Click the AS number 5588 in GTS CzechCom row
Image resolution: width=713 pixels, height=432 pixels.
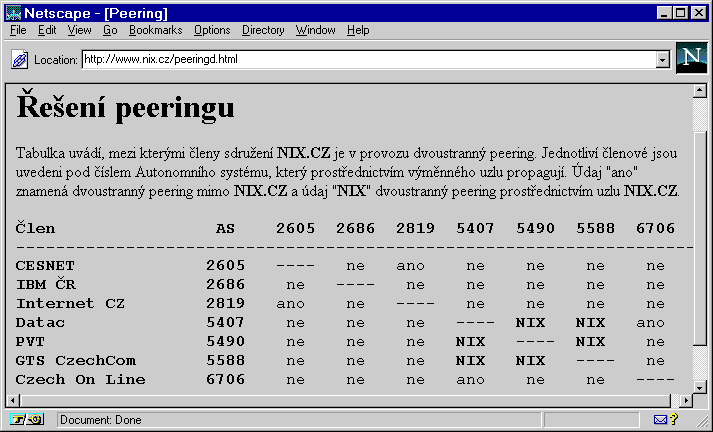(x=226, y=361)
